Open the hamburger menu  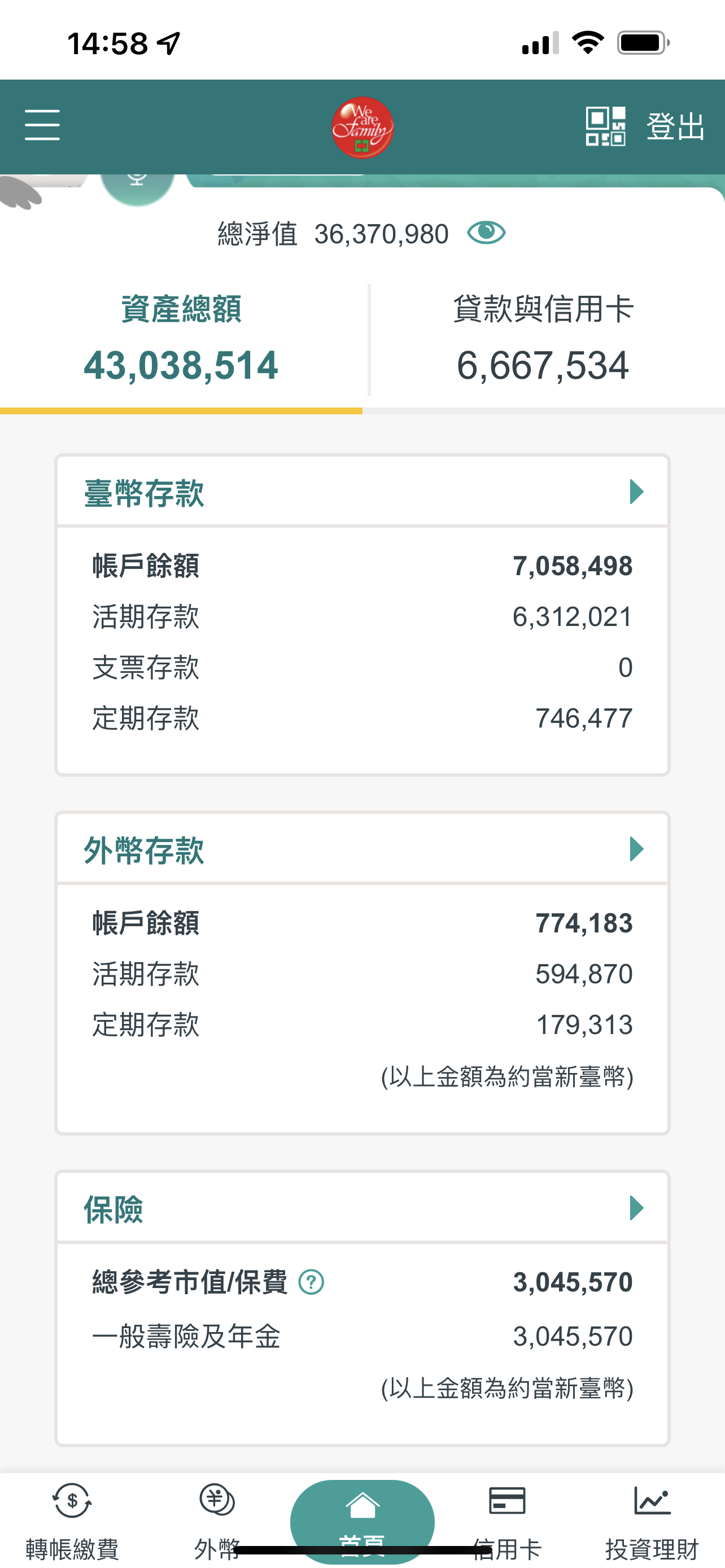(42, 125)
